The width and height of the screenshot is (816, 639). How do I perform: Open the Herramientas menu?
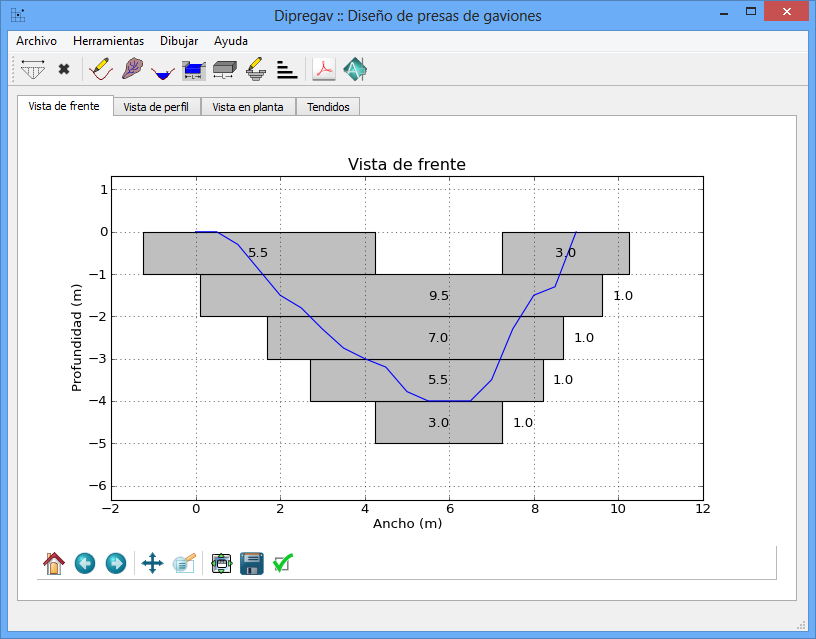pos(108,41)
